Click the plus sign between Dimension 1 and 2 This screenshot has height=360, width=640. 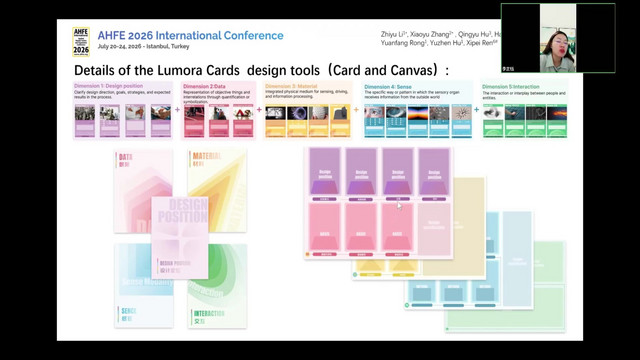(x=177, y=109)
